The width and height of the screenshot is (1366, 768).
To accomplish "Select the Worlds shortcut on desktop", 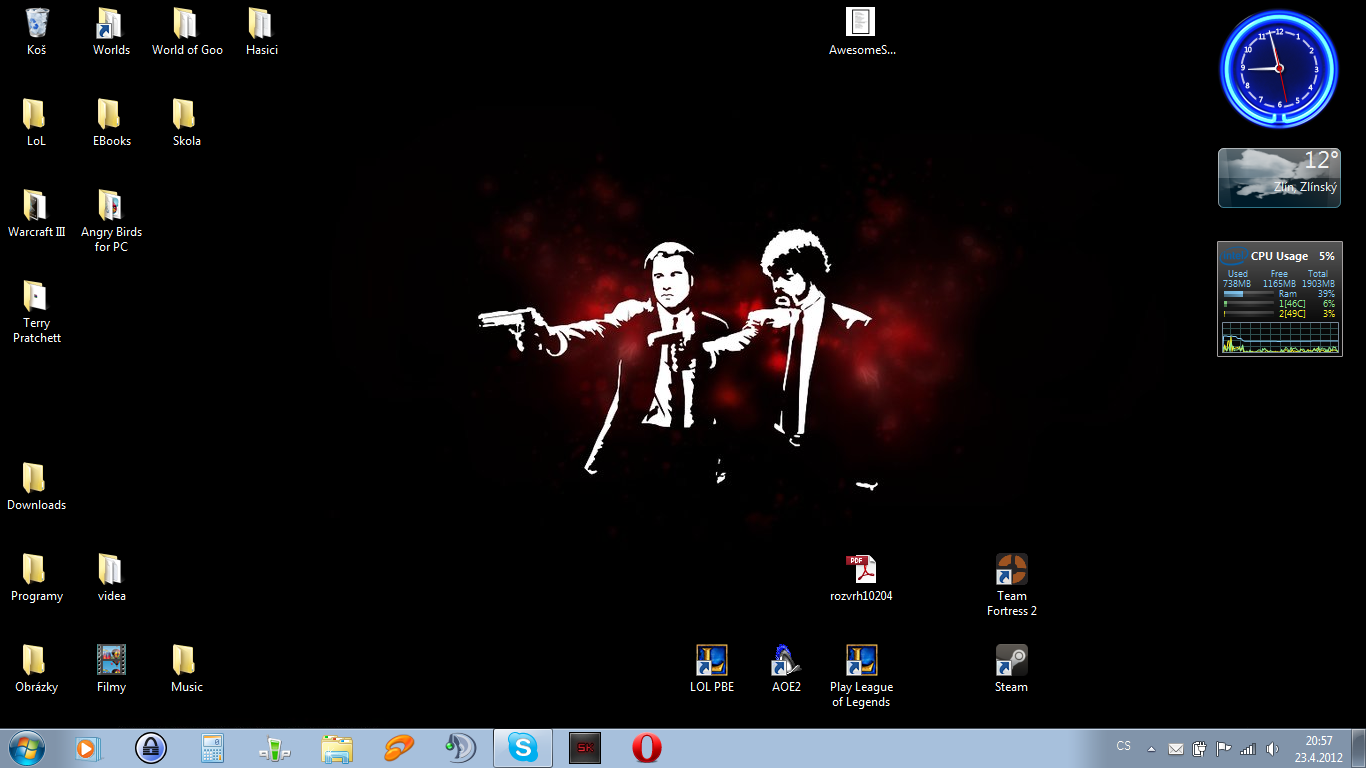I will (111, 32).
